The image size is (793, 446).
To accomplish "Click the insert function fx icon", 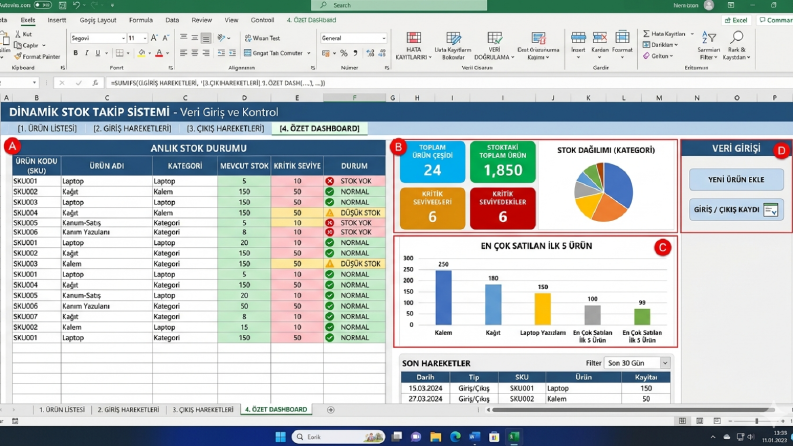I will 95,83.
